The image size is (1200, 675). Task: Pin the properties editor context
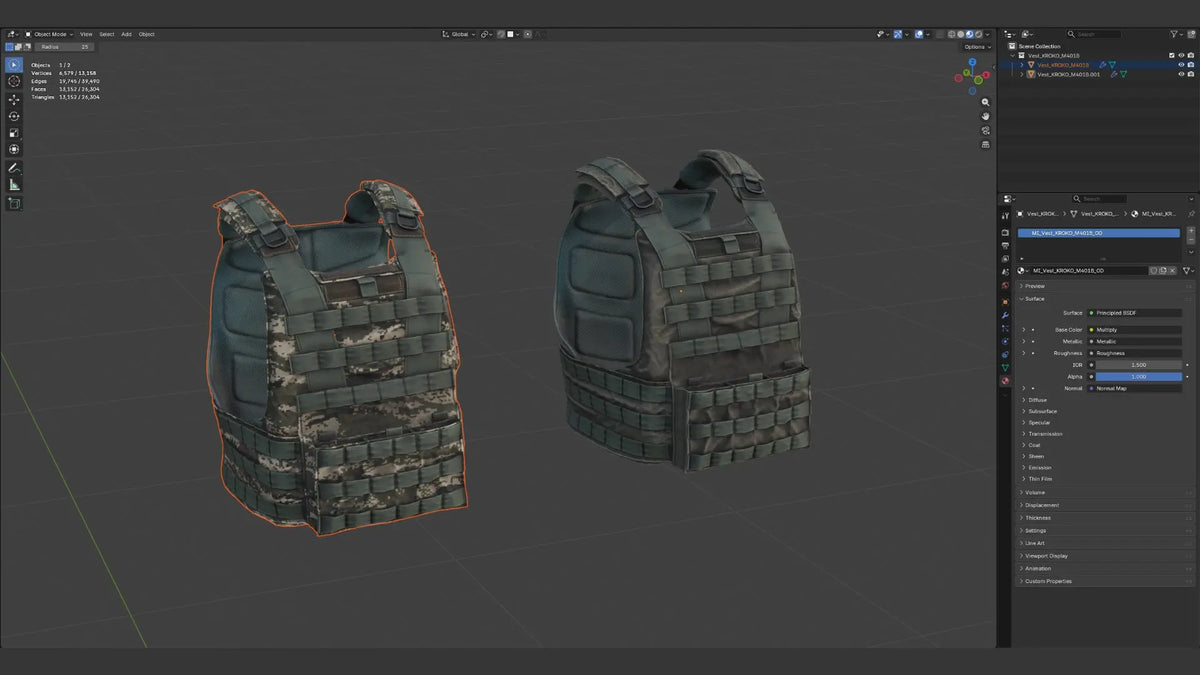(1190, 214)
